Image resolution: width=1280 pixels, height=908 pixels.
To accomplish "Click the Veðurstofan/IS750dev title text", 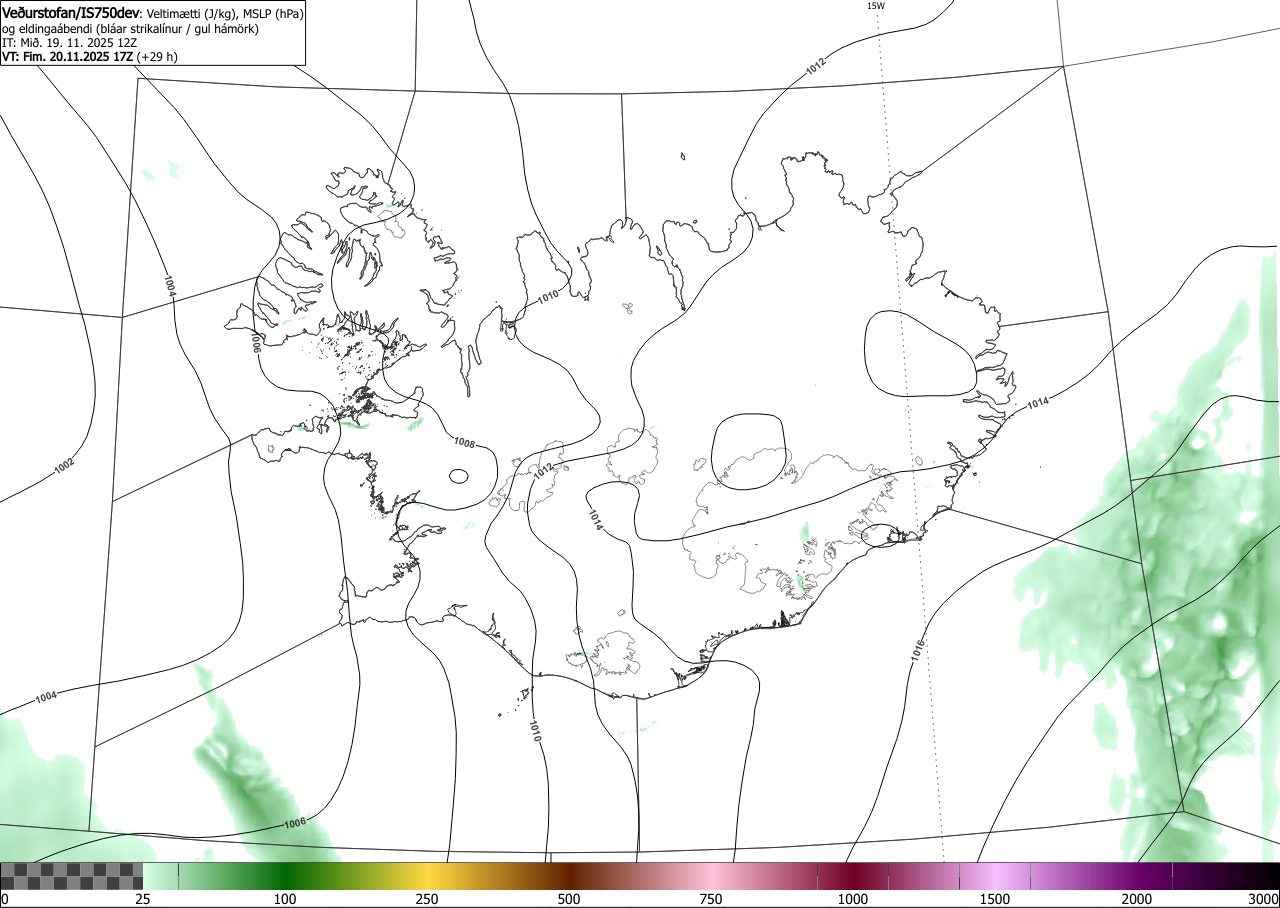I will [71, 13].
